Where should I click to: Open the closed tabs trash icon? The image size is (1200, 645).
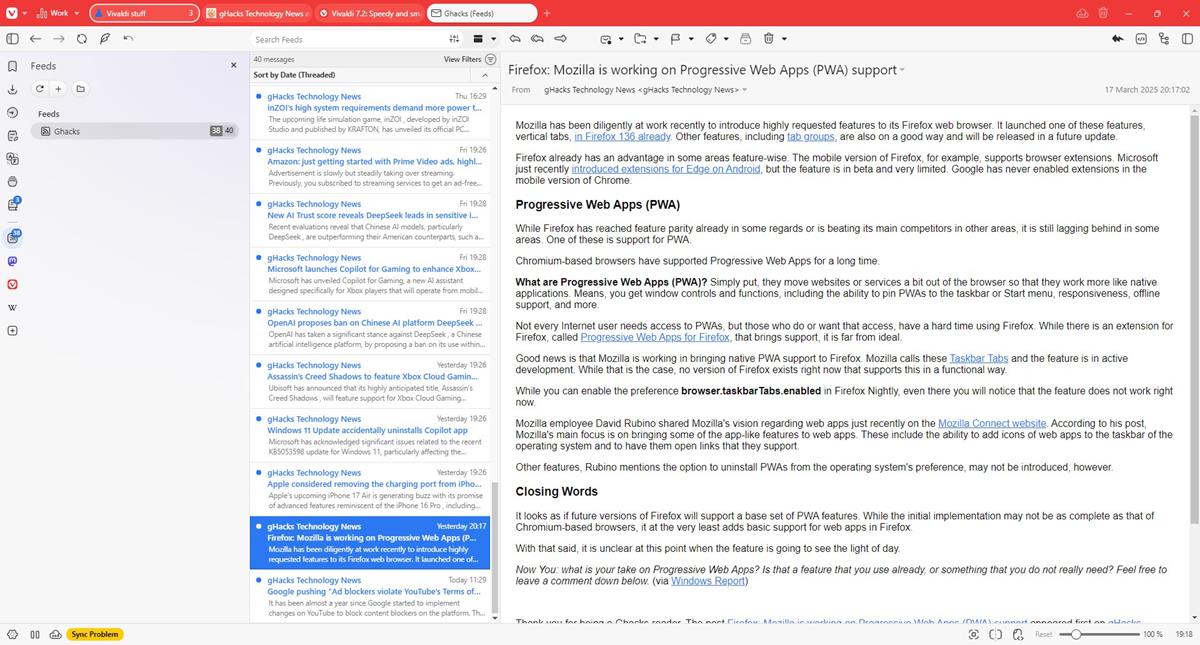1103,13
